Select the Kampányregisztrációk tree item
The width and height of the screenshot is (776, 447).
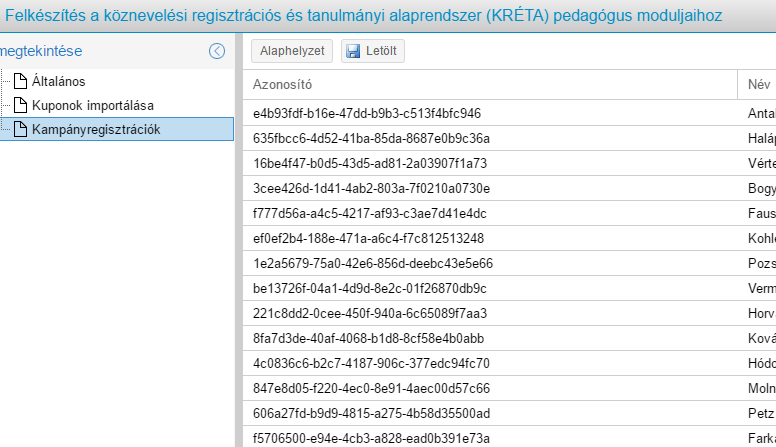pos(95,129)
